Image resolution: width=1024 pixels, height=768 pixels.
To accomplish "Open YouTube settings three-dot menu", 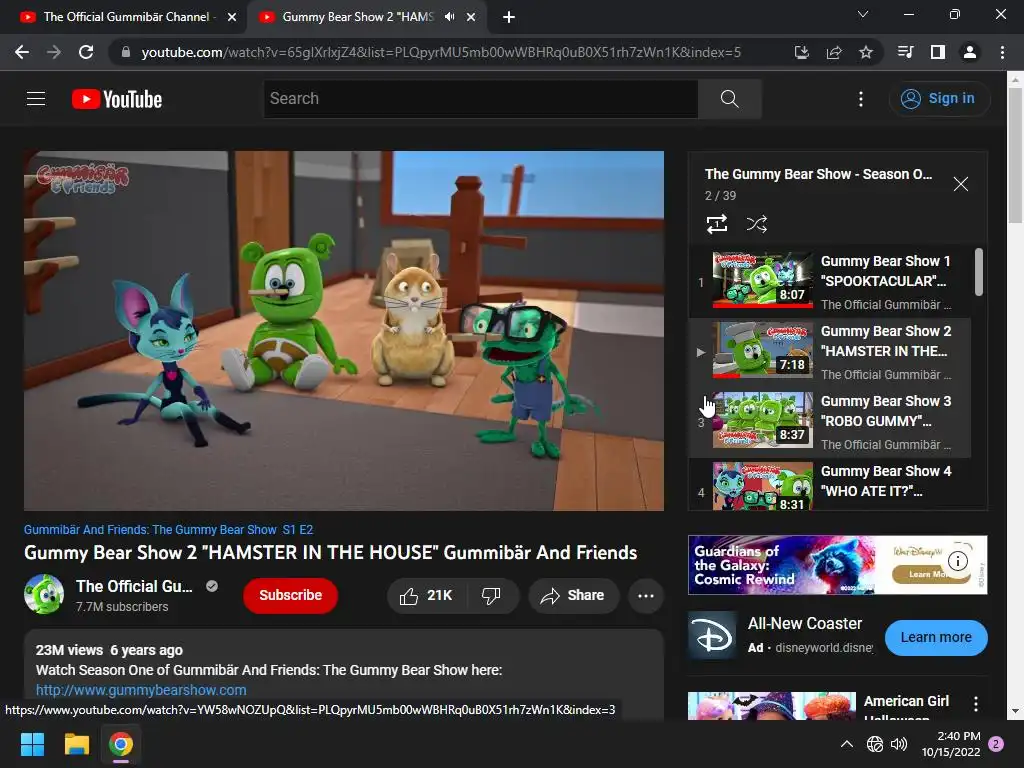I will 861,99.
